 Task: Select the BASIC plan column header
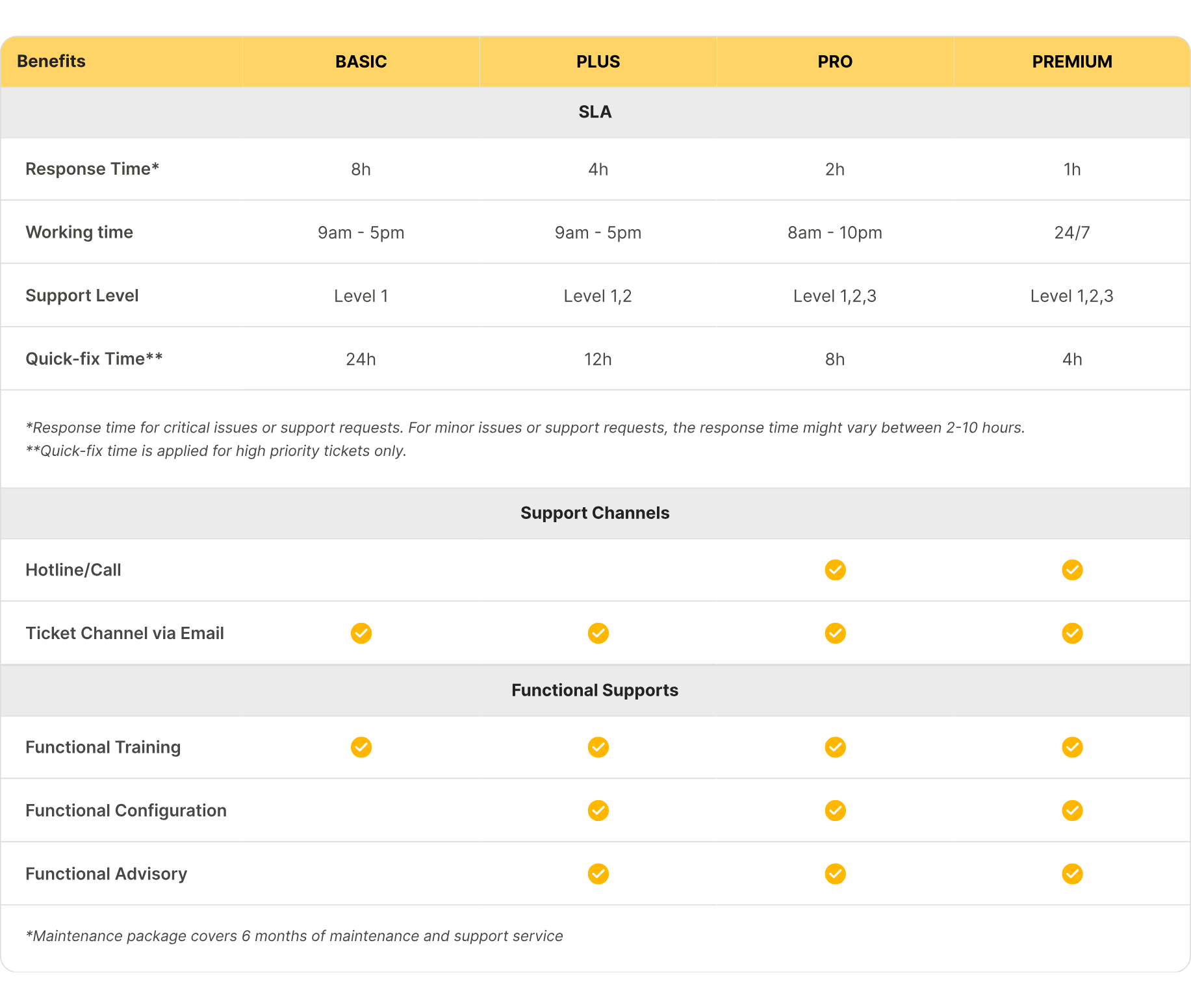(361, 62)
